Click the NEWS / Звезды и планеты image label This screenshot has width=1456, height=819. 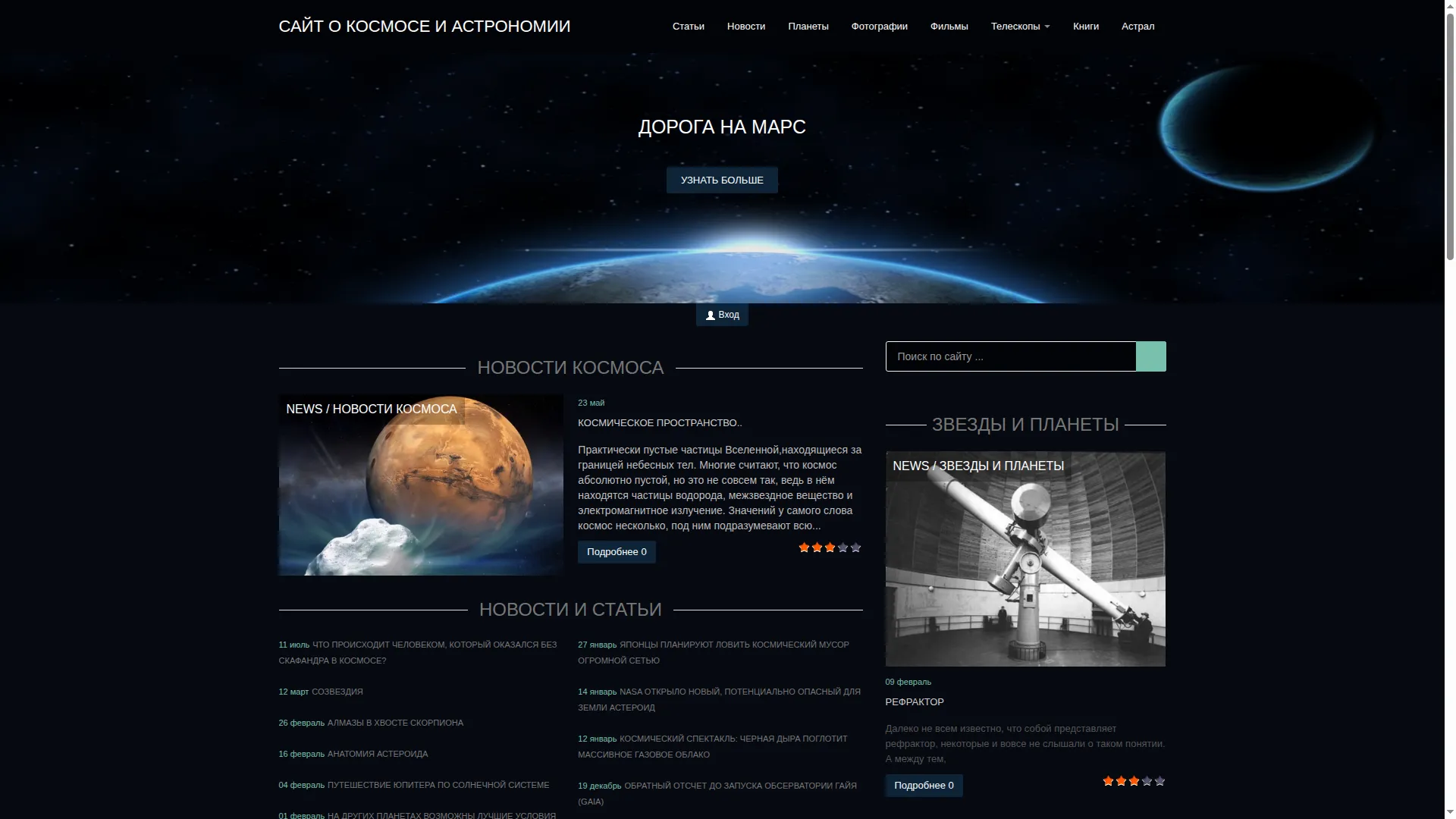coord(978,466)
